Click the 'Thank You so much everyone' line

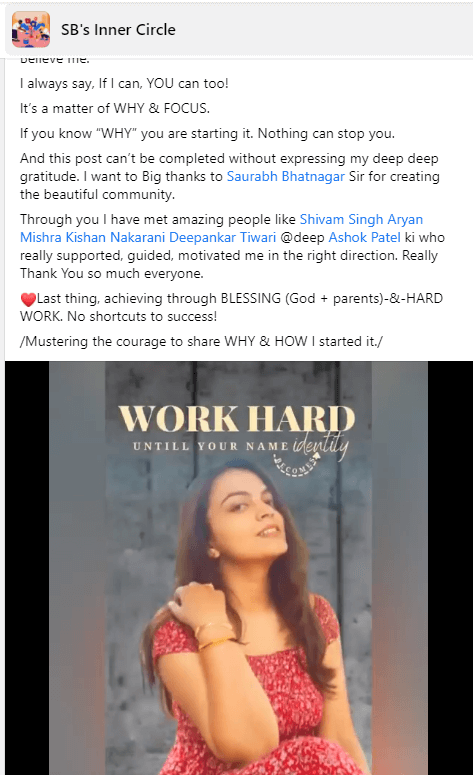(x=112, y=273)
